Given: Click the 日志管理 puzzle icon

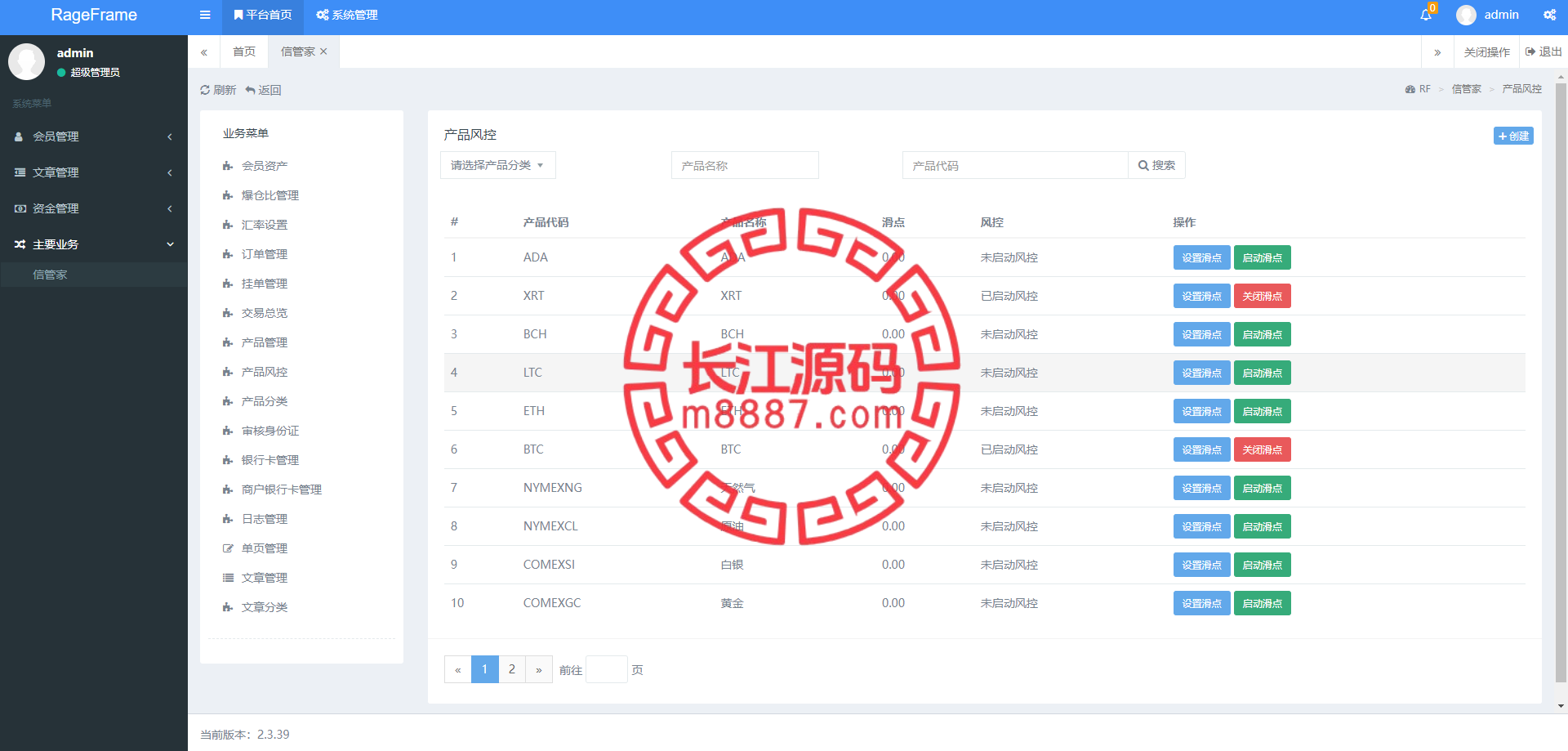Looking at the screenshot, I should [228, 519].
